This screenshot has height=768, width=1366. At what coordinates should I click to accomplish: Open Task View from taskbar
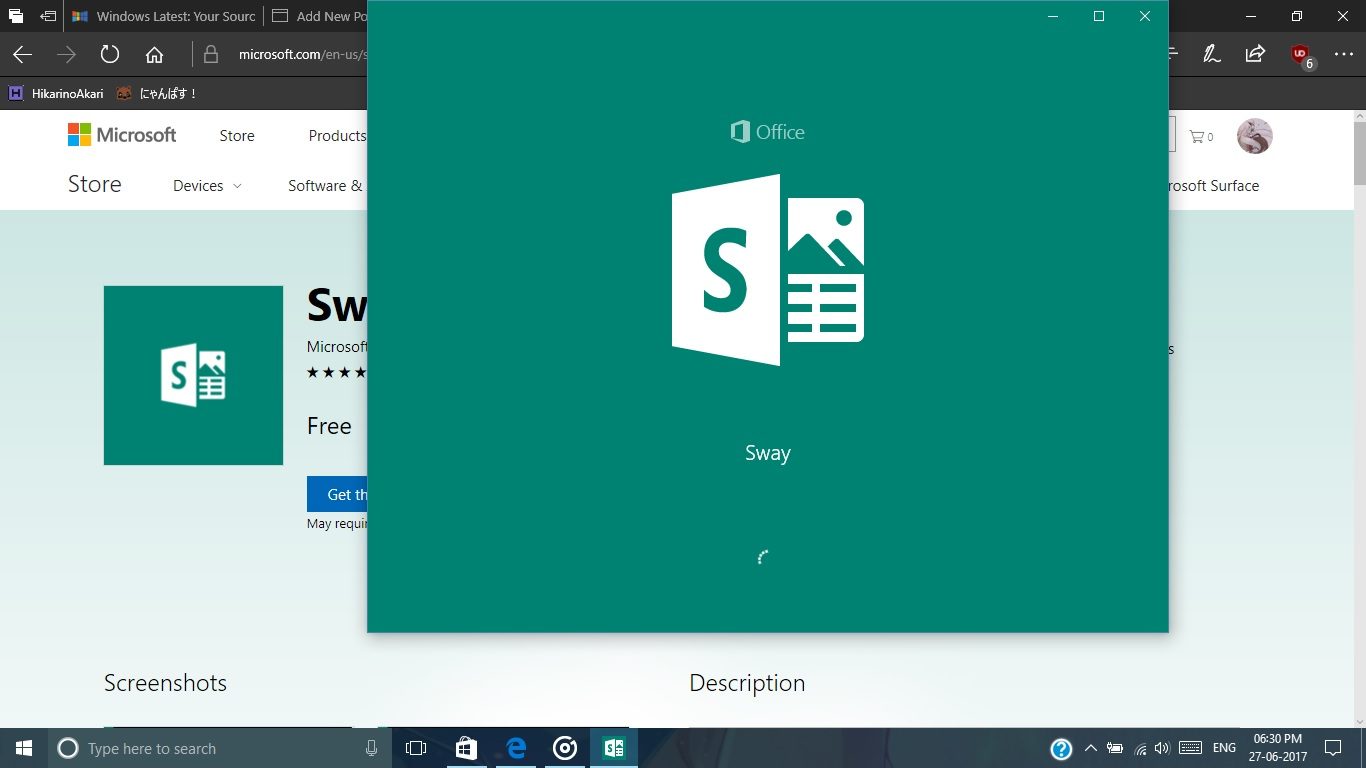(416, 748)
